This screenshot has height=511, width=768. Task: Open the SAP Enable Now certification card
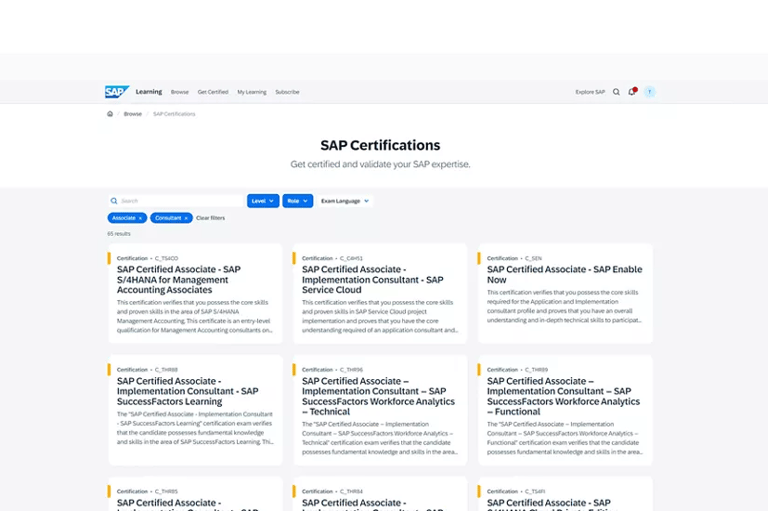[x=565, y=293]
